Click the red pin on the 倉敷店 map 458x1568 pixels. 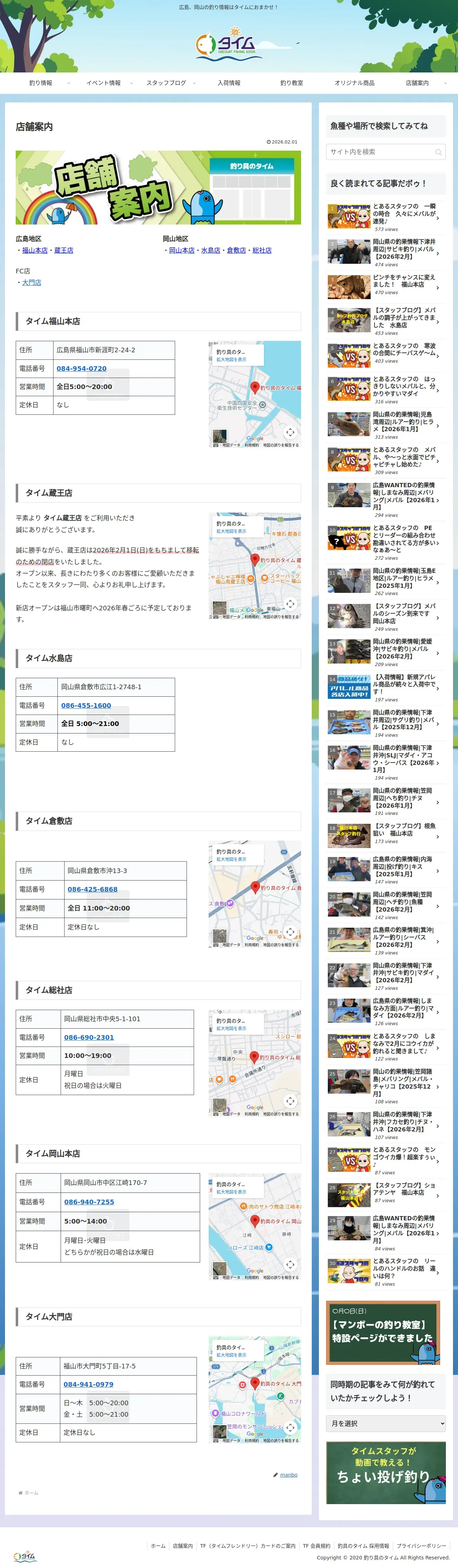coord(255,887)
